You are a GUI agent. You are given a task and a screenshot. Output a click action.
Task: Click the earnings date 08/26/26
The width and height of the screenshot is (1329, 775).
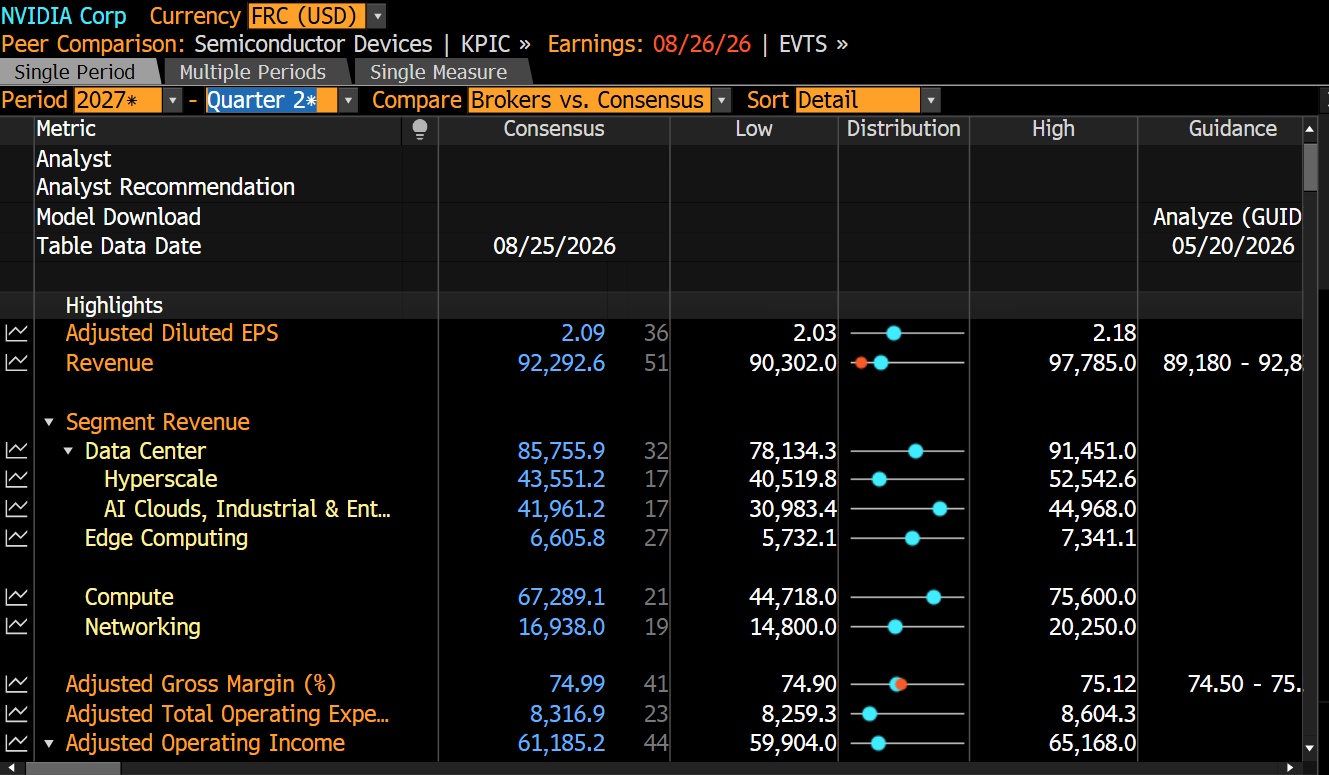(701, 44)
